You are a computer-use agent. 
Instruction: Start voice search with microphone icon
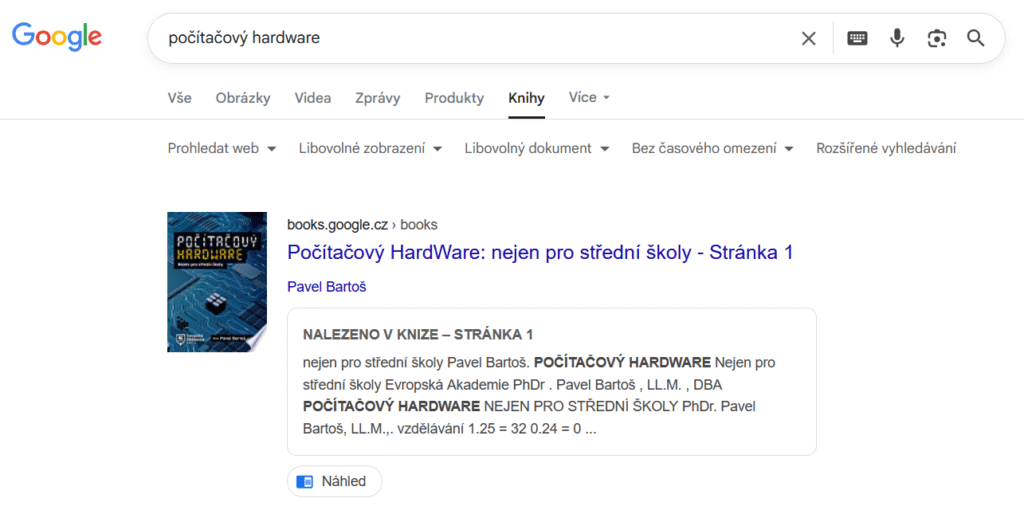pyautogui.click(x=897, y=39)
